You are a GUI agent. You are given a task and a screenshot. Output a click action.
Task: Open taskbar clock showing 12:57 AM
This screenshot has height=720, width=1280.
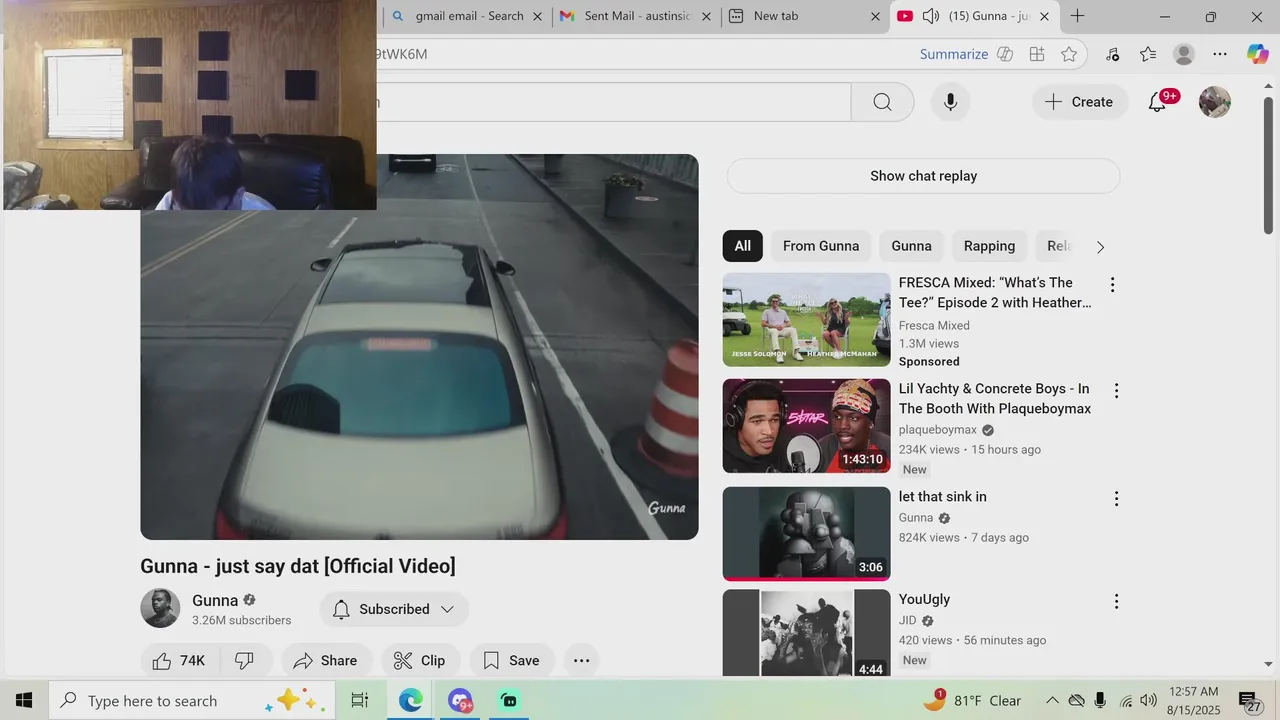pos(1194,701)
